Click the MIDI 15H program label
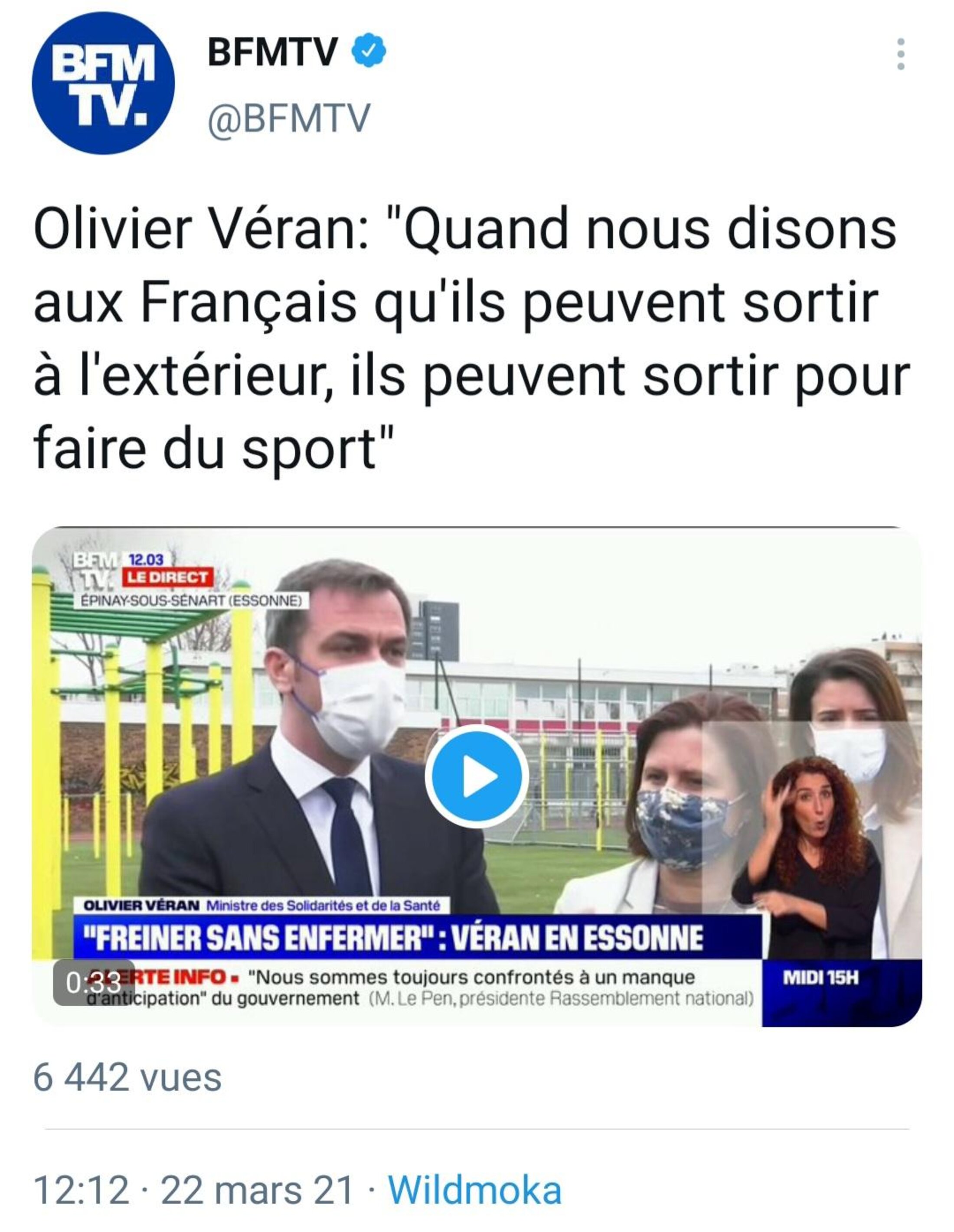This screenshot has width=954, height=1232. tap(820, 978)
